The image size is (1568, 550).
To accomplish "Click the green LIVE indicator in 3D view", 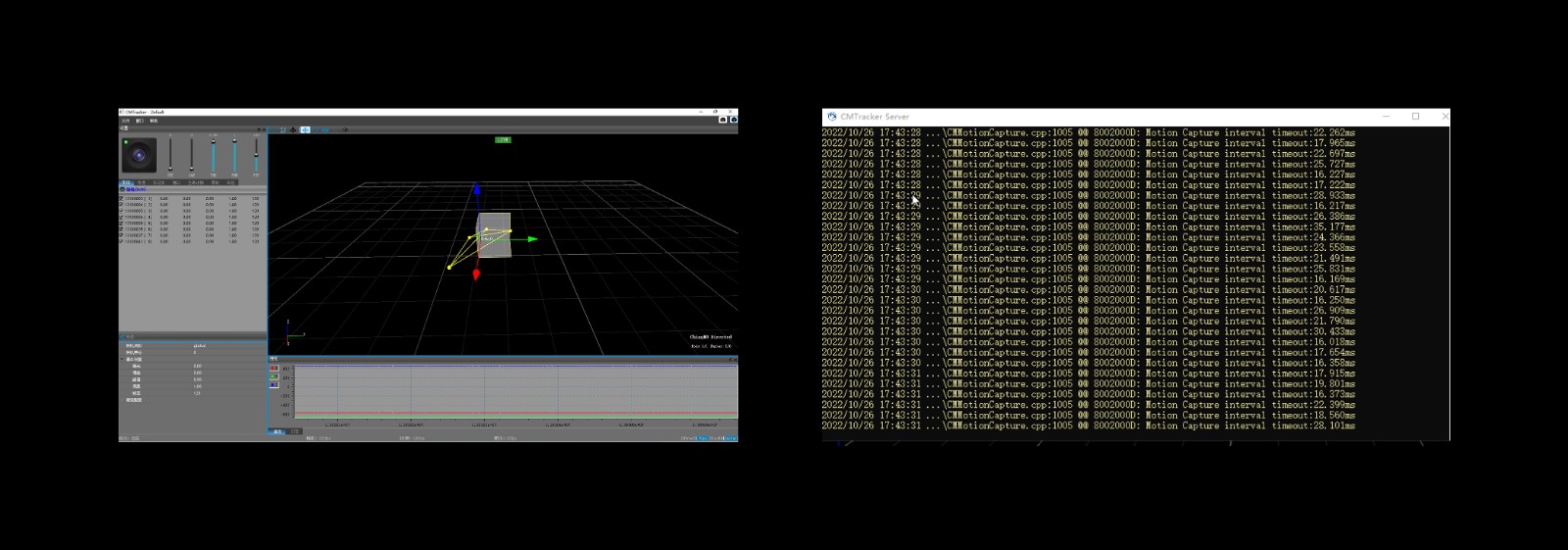I will [503, 140].
